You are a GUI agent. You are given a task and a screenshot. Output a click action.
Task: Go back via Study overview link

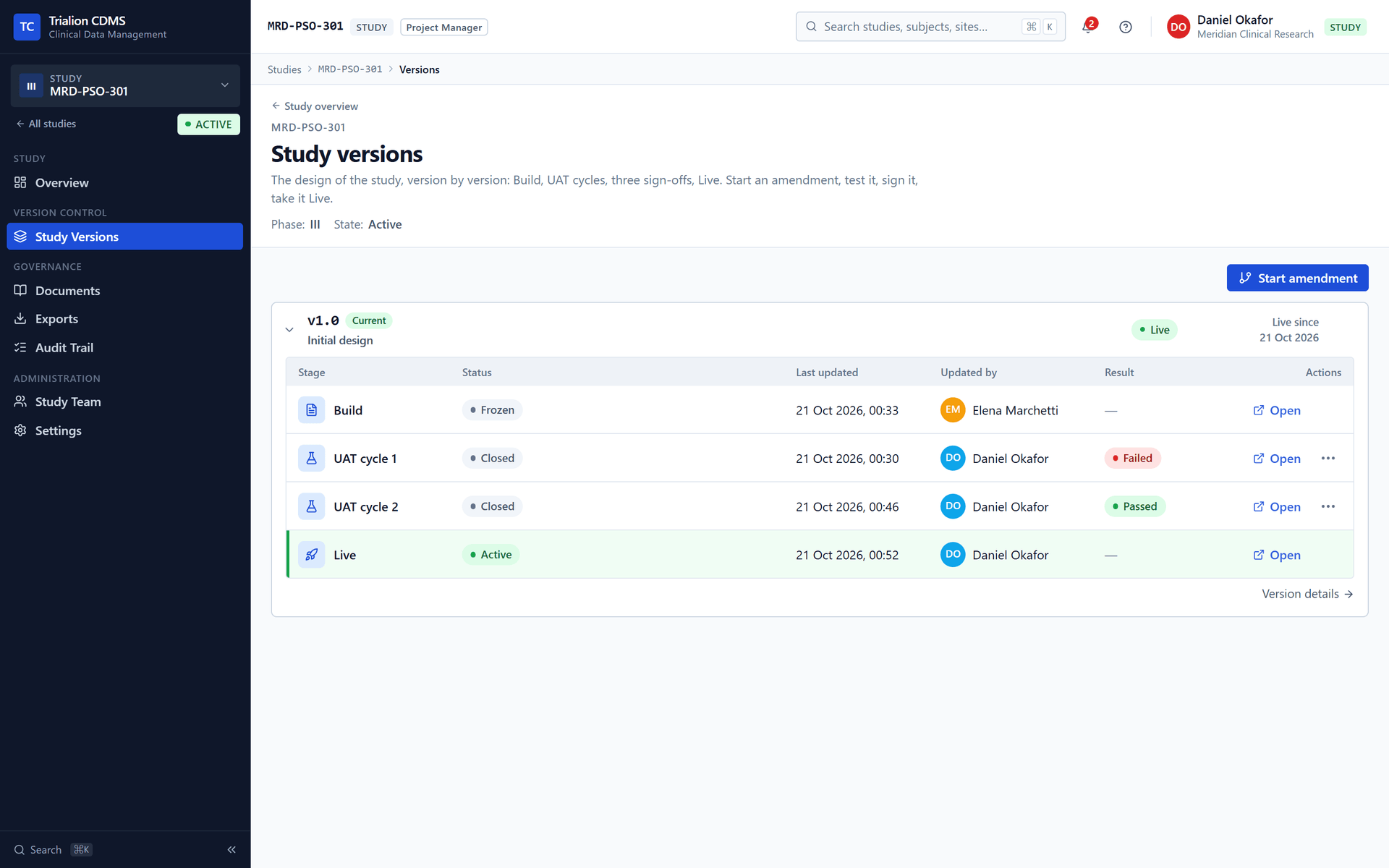pyautogui.click(x=315, y=106)
